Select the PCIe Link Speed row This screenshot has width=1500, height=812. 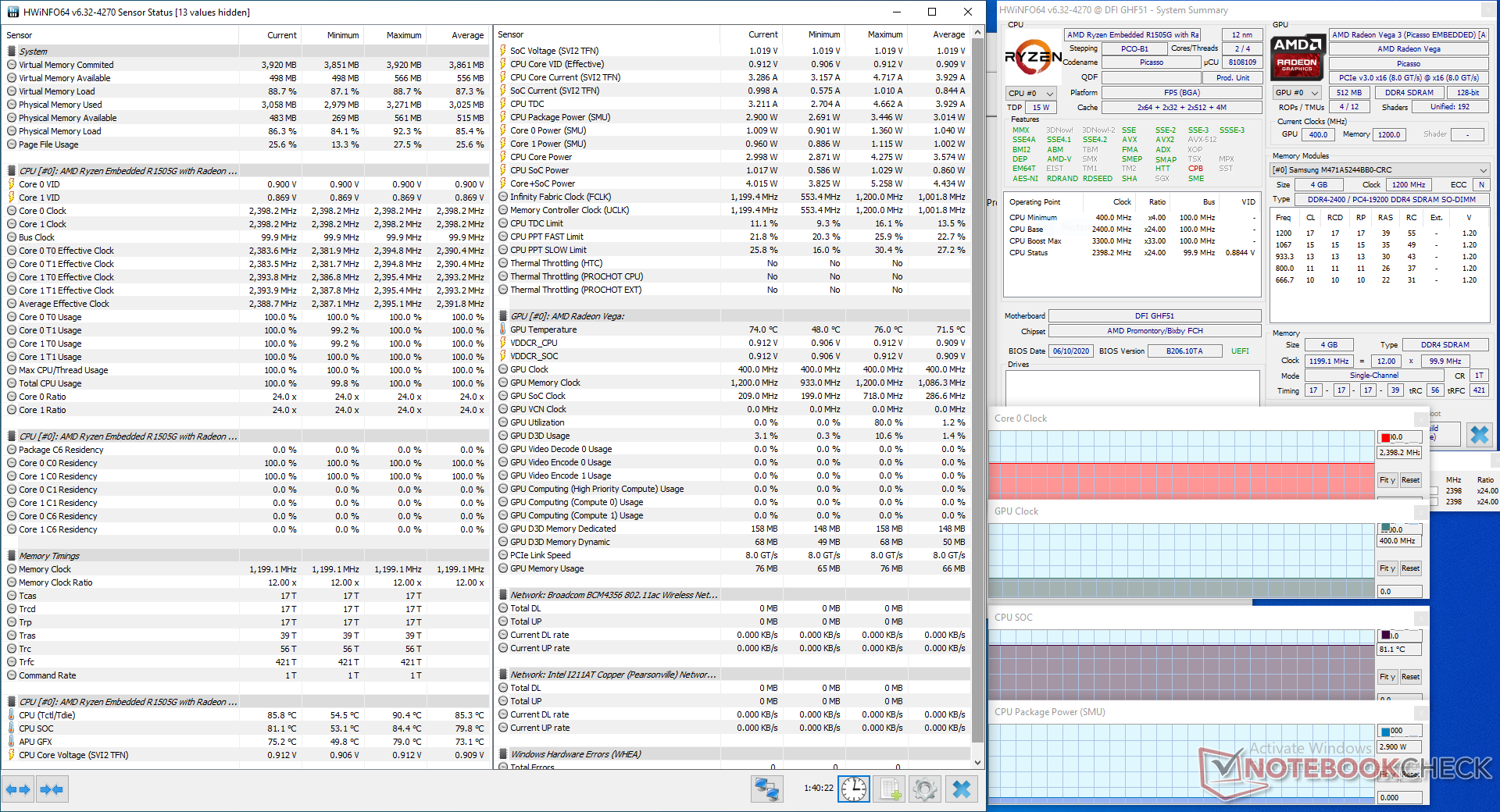(733, 555)
